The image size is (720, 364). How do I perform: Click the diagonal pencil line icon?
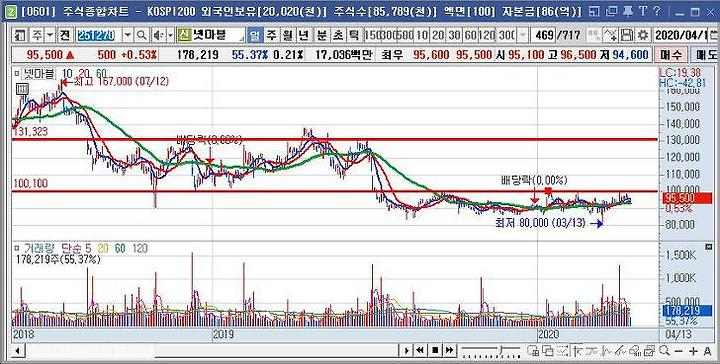click(x=621, y=351)
